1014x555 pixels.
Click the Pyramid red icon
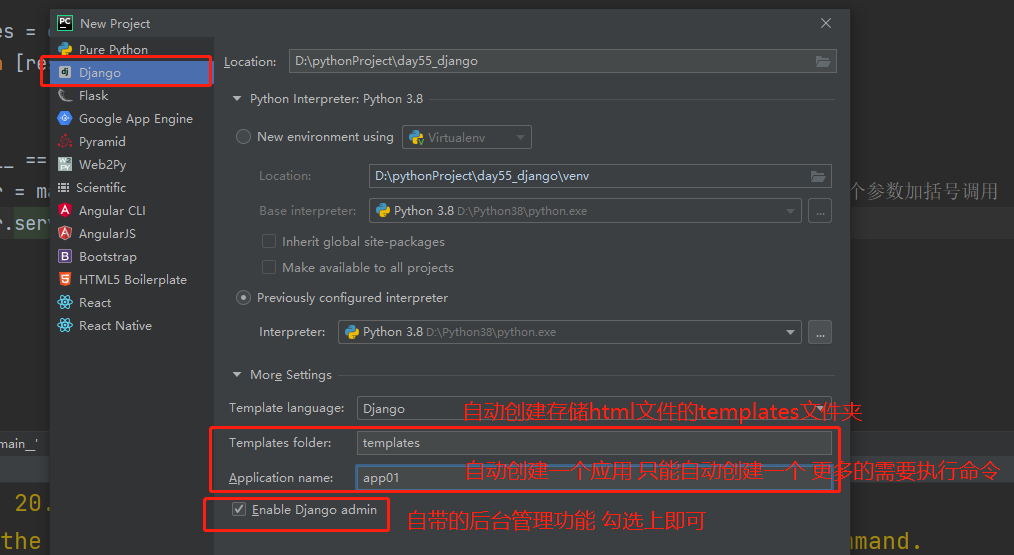point(65,142)
